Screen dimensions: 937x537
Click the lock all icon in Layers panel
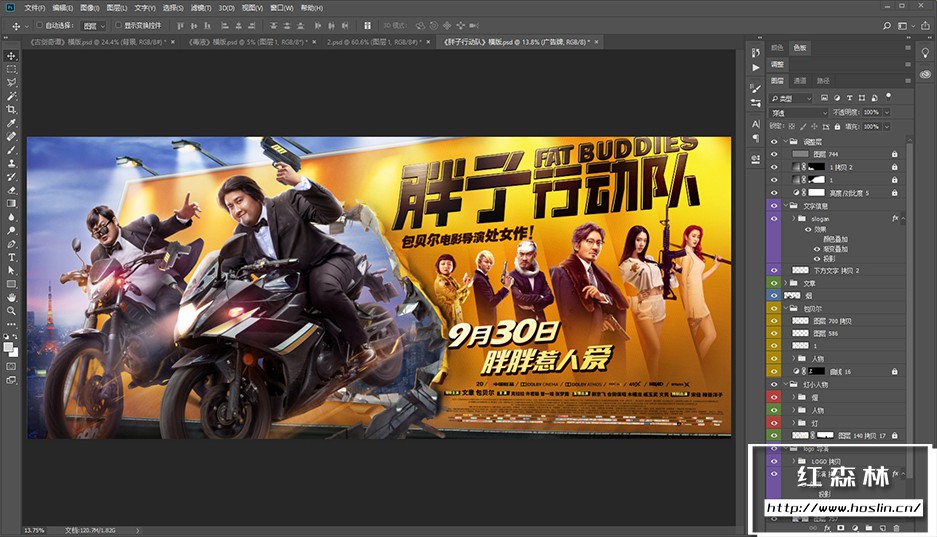pos(837,127)
